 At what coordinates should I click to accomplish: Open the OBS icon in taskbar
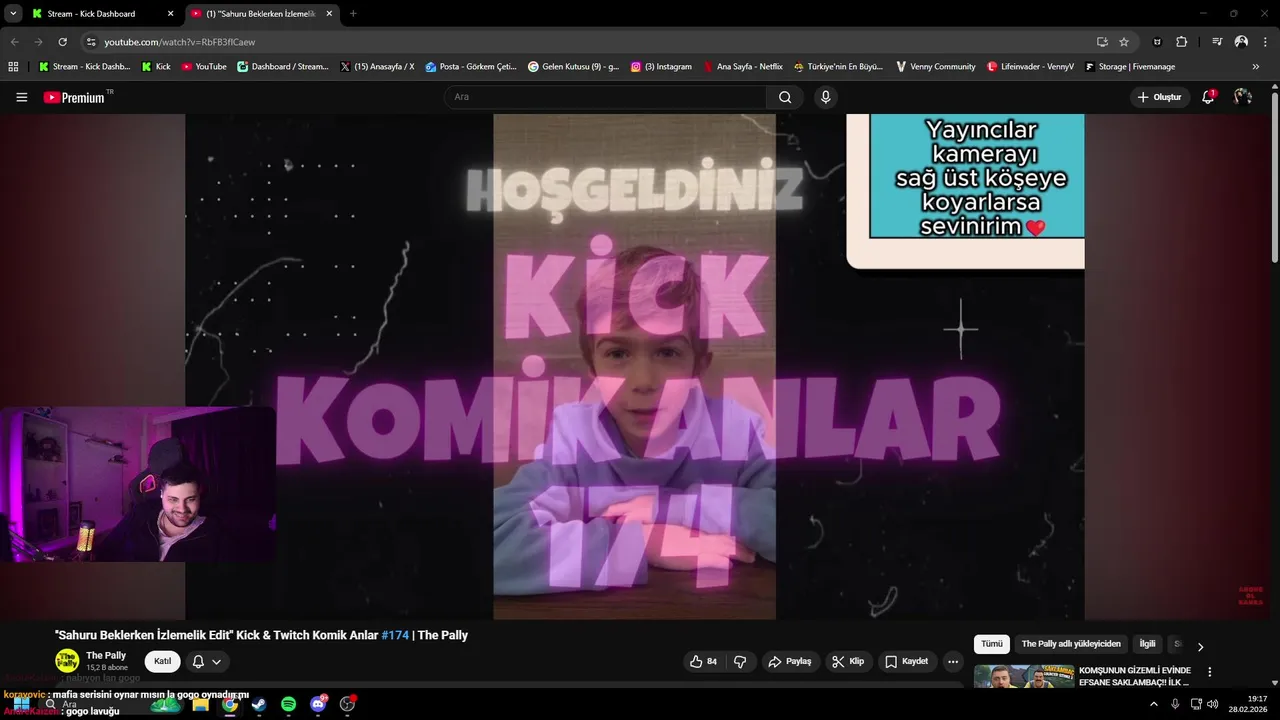(x=347, y=704)
